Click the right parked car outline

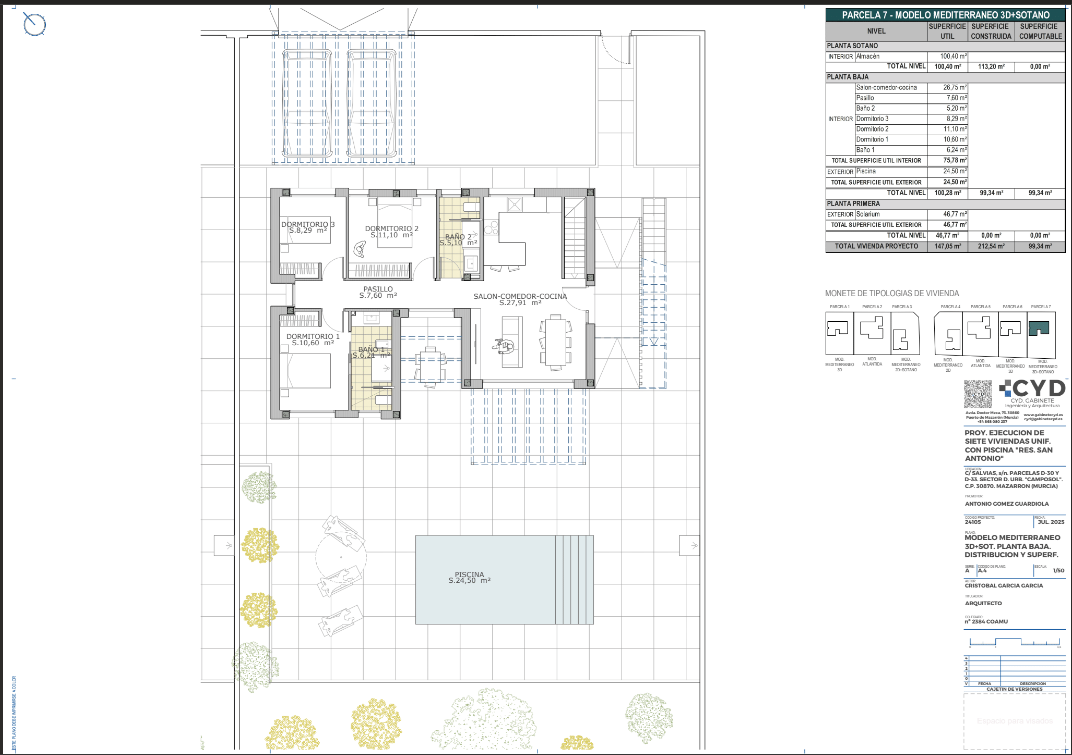point(372,103)
